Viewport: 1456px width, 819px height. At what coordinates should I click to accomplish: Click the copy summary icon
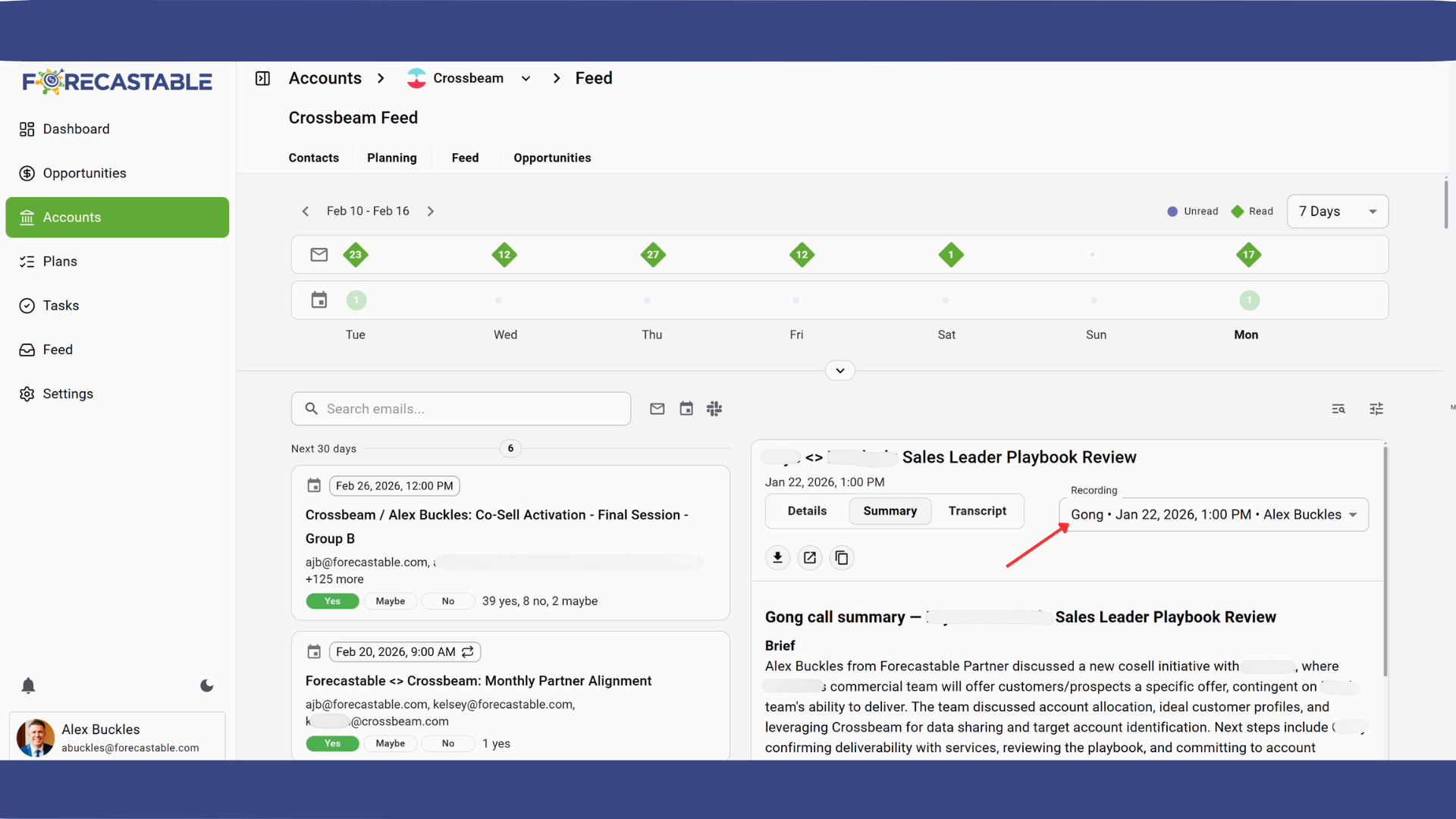842,558
